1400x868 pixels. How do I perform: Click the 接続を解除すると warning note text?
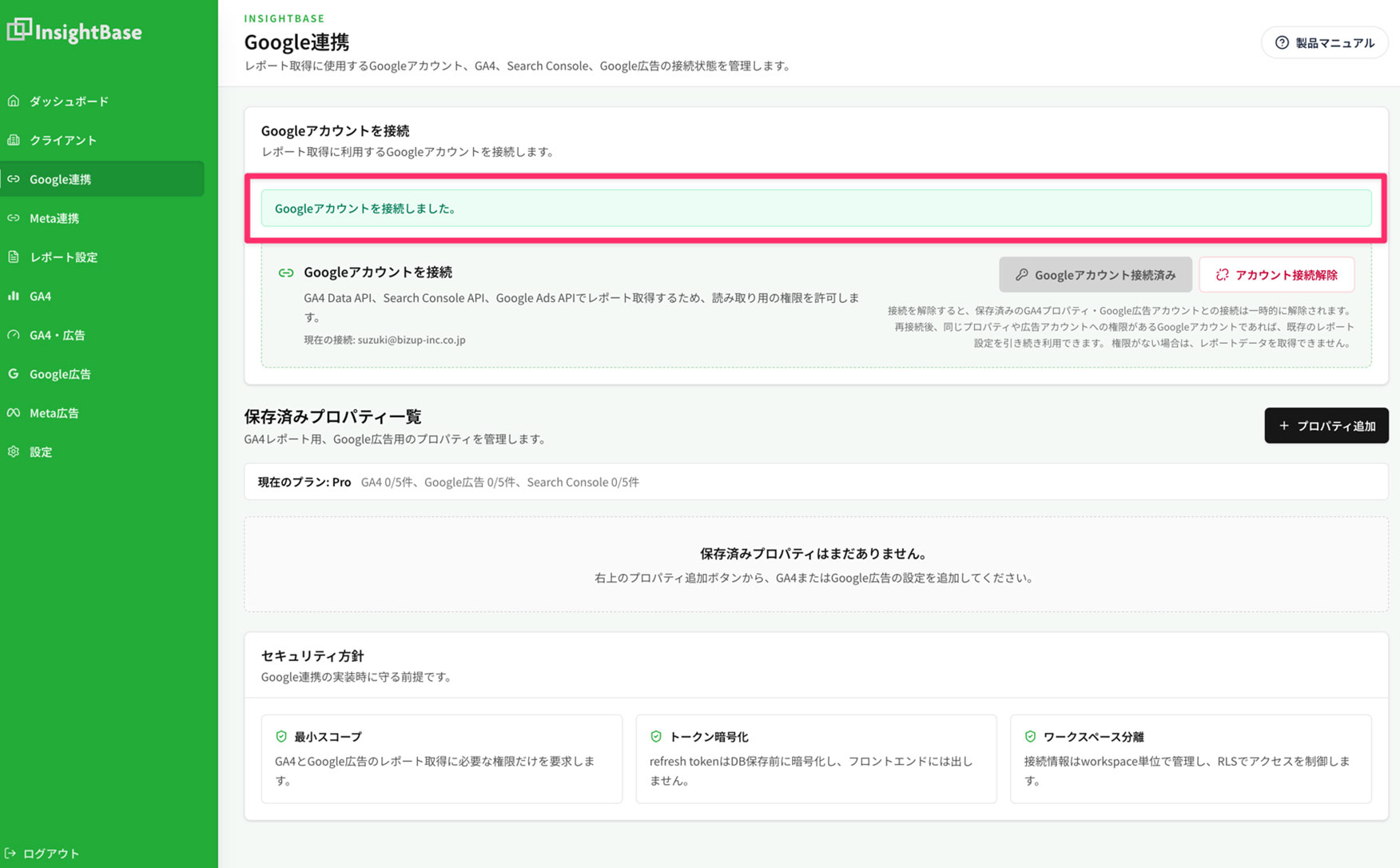[1120, 327]
